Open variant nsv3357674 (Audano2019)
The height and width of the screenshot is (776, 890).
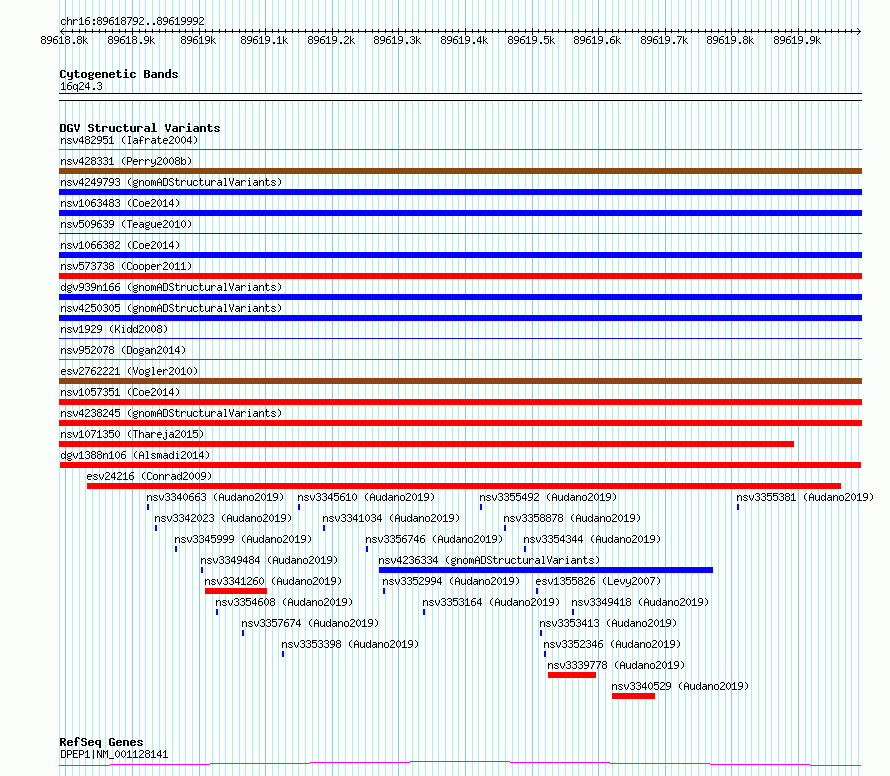click(x=310, y=623)
